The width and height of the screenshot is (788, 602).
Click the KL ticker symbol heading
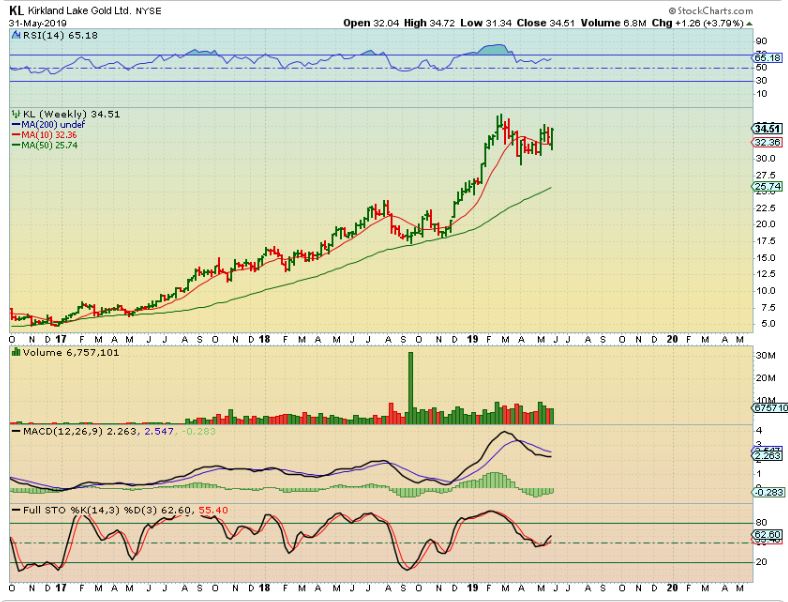(x=16, y=10)
